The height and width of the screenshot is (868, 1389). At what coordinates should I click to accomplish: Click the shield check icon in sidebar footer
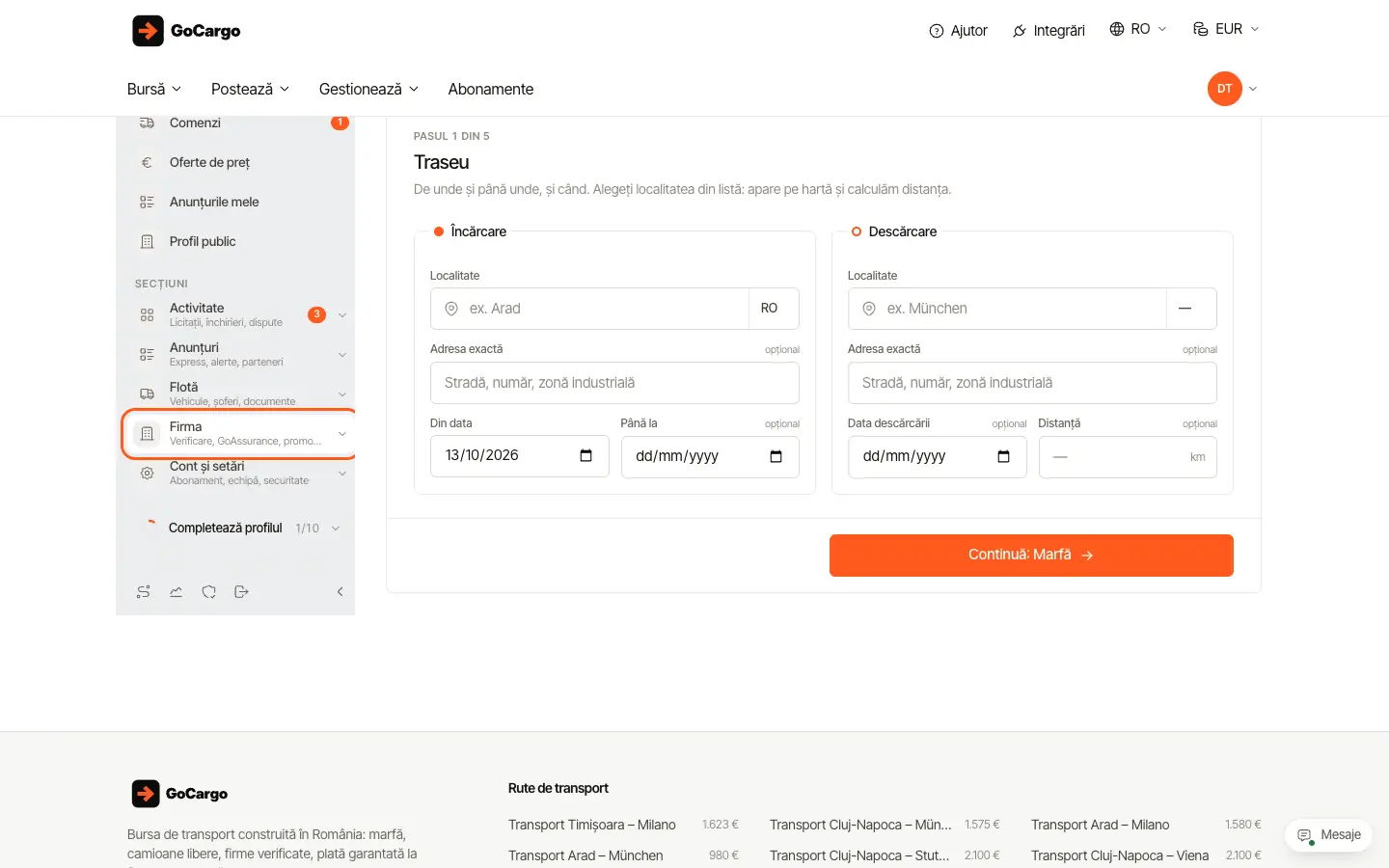click(209, 592)
